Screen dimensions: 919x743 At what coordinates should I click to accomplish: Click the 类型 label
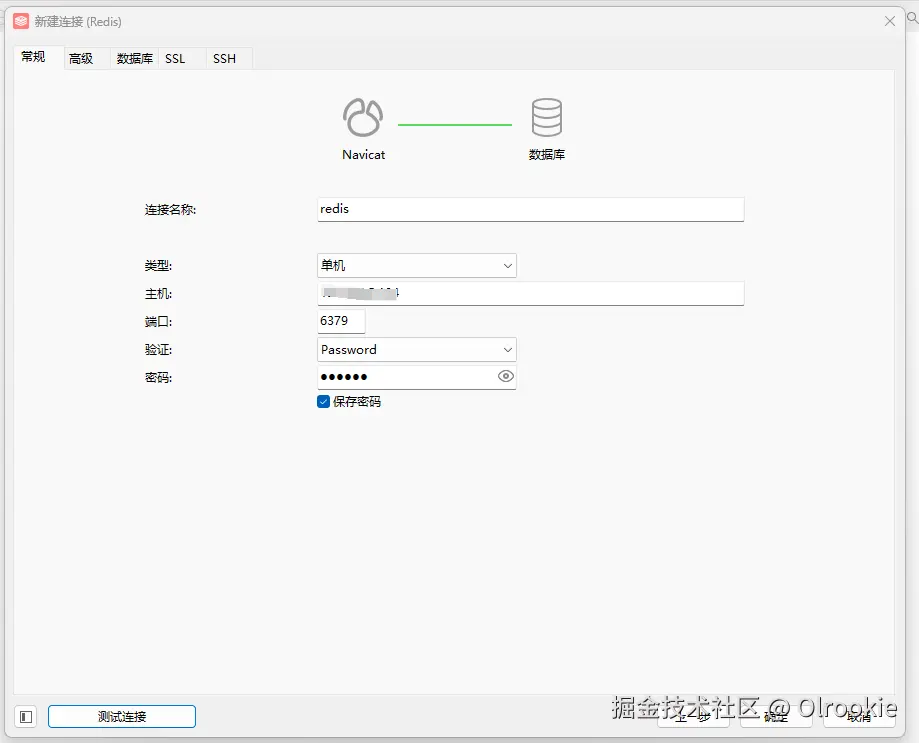(158, 266)
